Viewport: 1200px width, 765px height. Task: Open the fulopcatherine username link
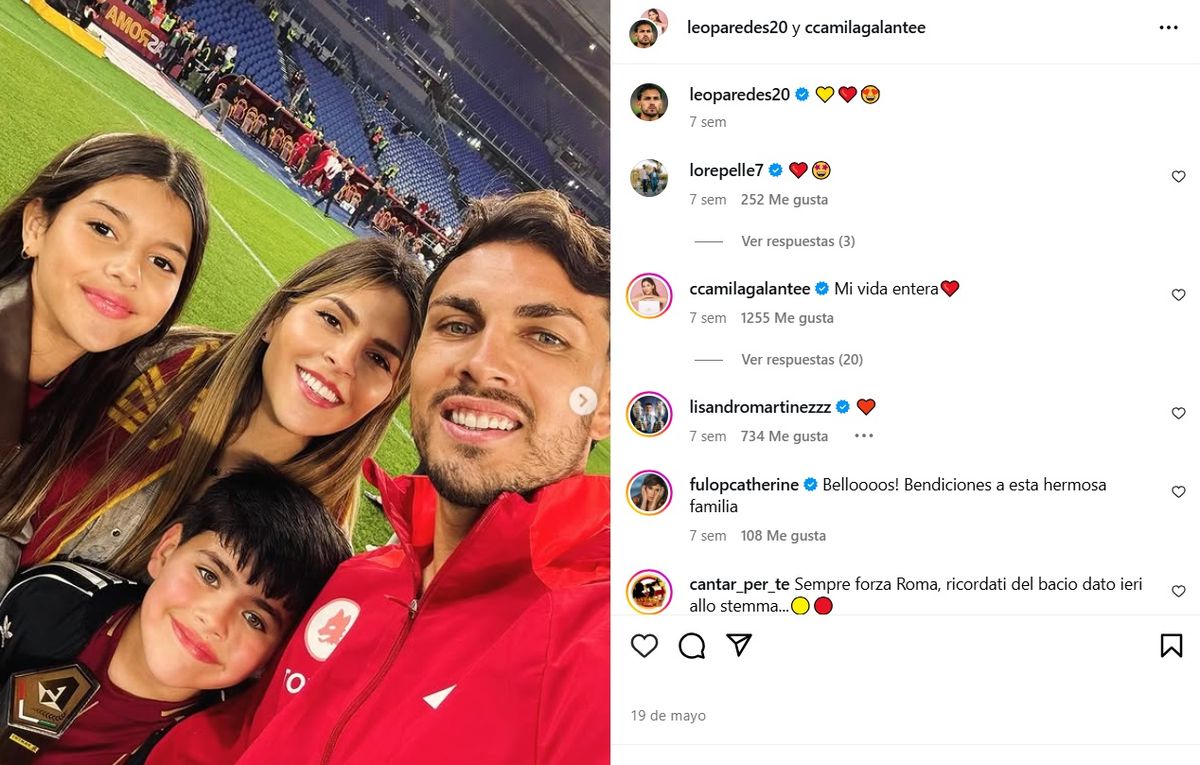[x=744, y=484]
